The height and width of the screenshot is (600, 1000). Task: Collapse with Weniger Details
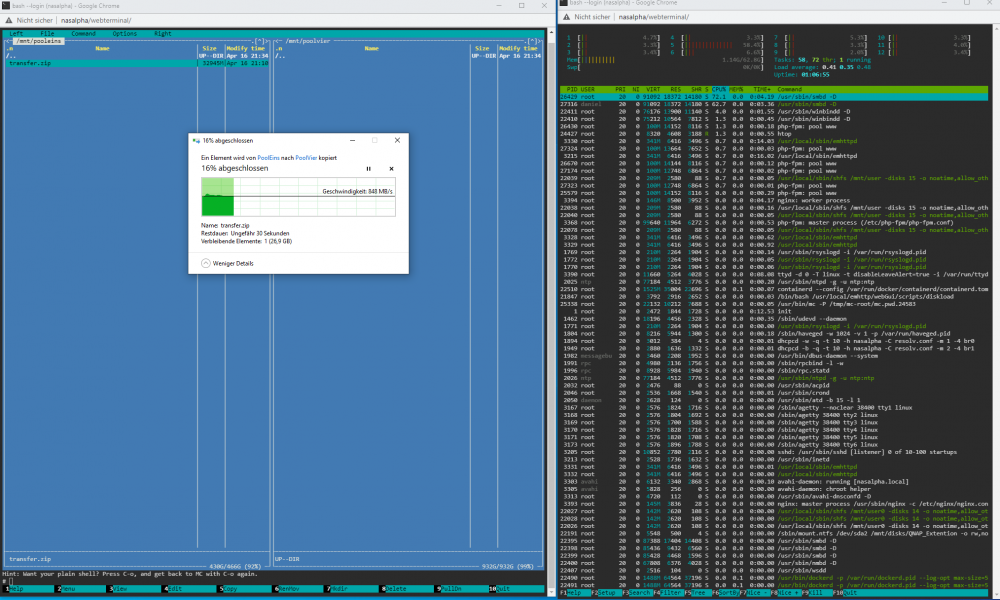[228, 263]
